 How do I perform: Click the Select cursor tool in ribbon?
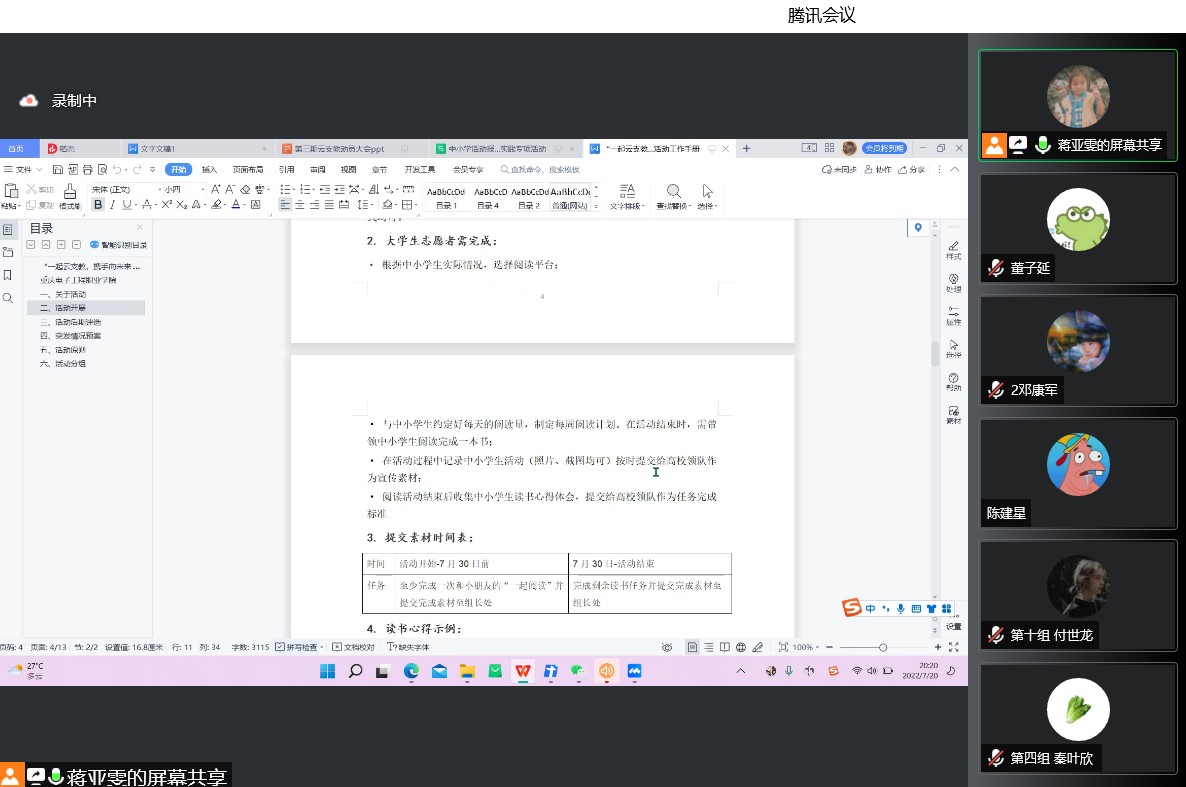[707, 191]
